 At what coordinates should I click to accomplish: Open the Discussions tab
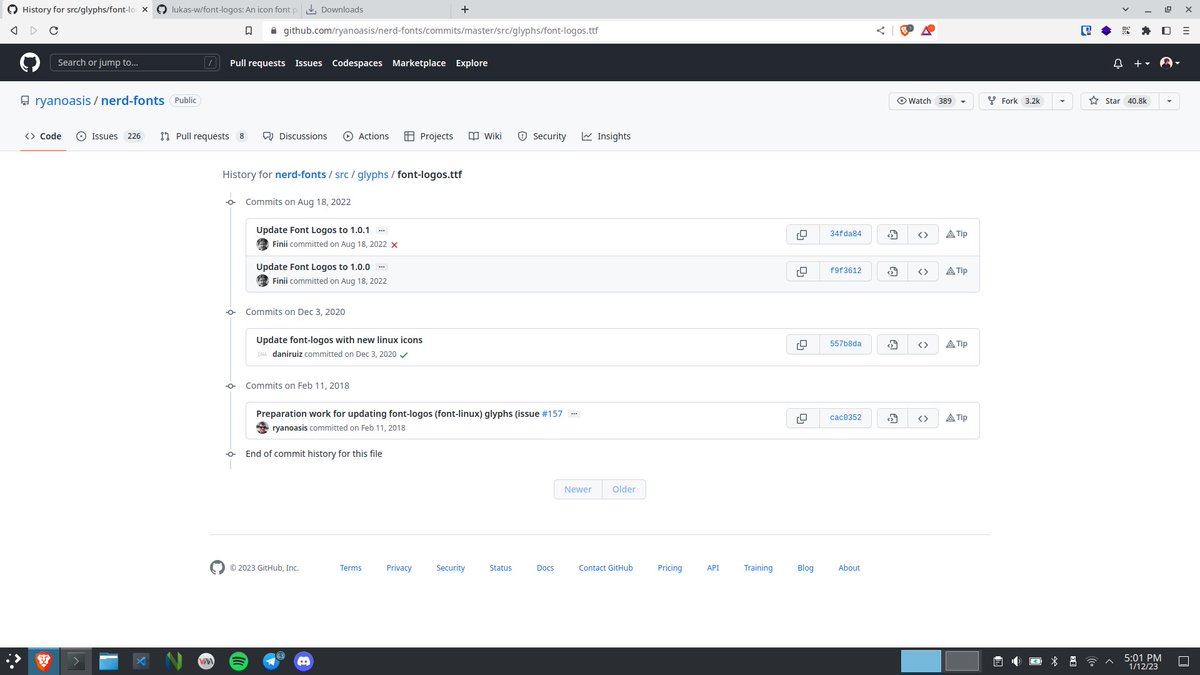click(x=295, y=136)
